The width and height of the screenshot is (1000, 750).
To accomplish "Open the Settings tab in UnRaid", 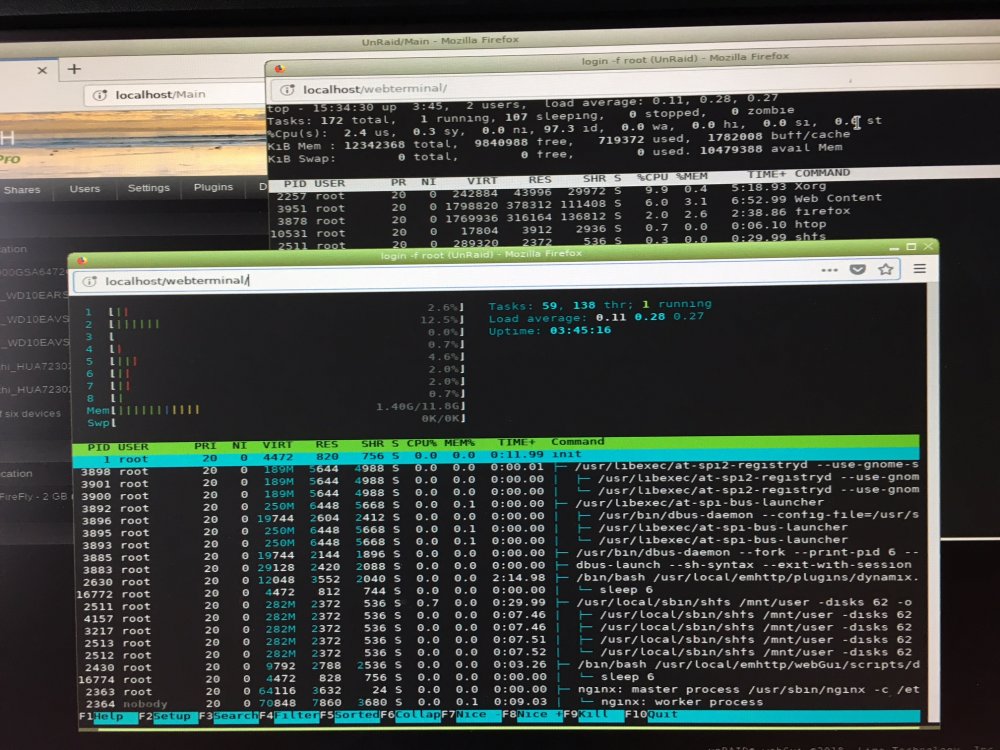I will (x=149, y=188).
